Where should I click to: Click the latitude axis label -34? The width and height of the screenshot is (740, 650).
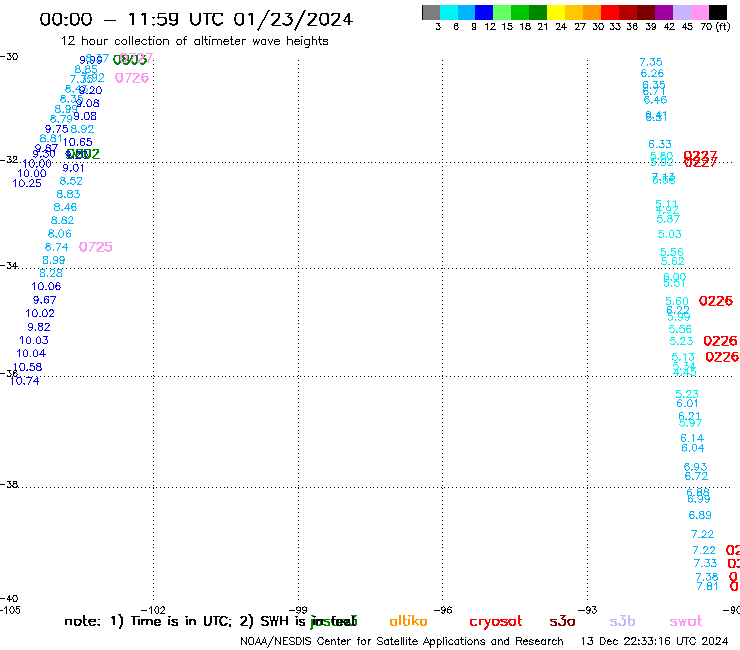click(9, 266)
